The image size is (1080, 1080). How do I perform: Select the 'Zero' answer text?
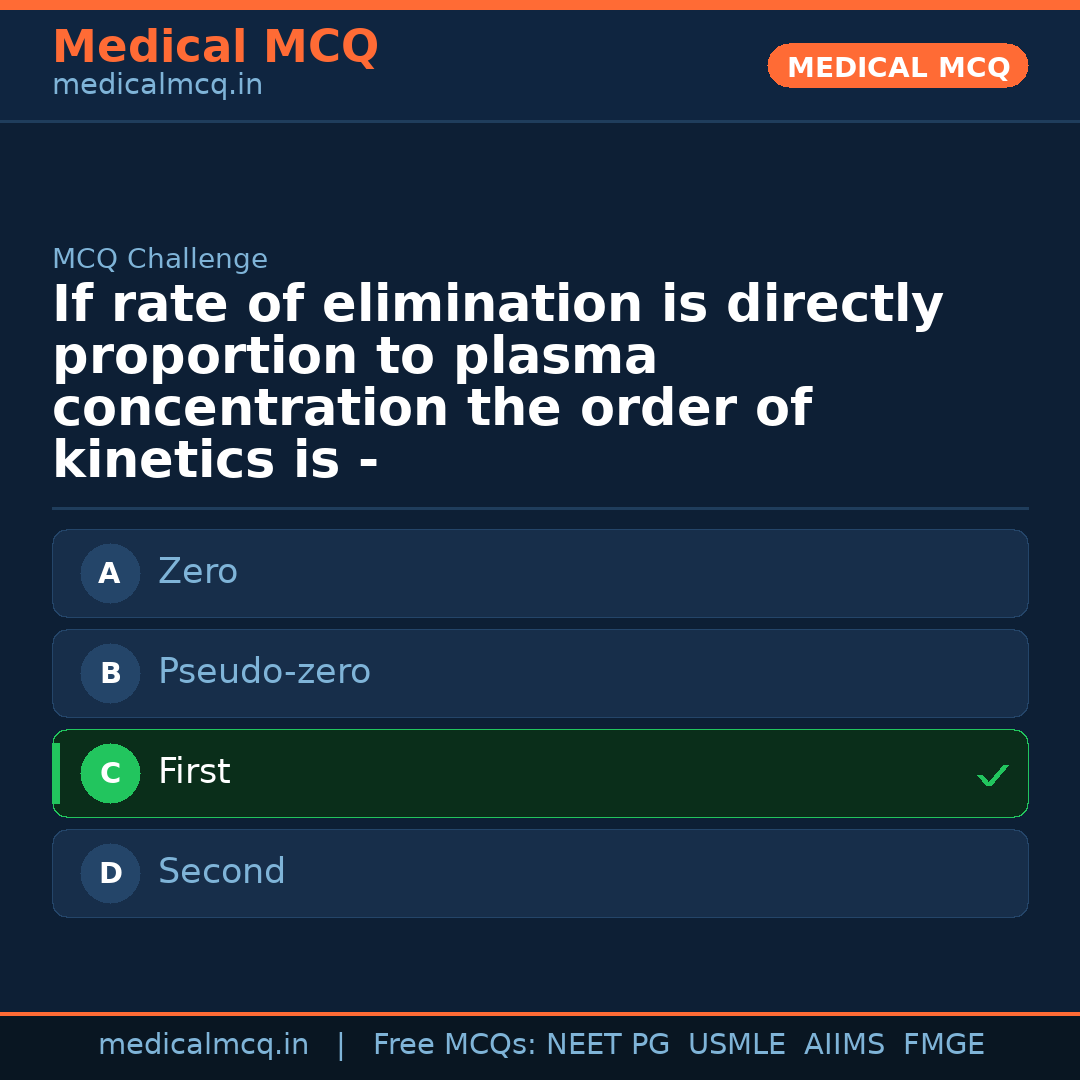[x=198, y=572]
